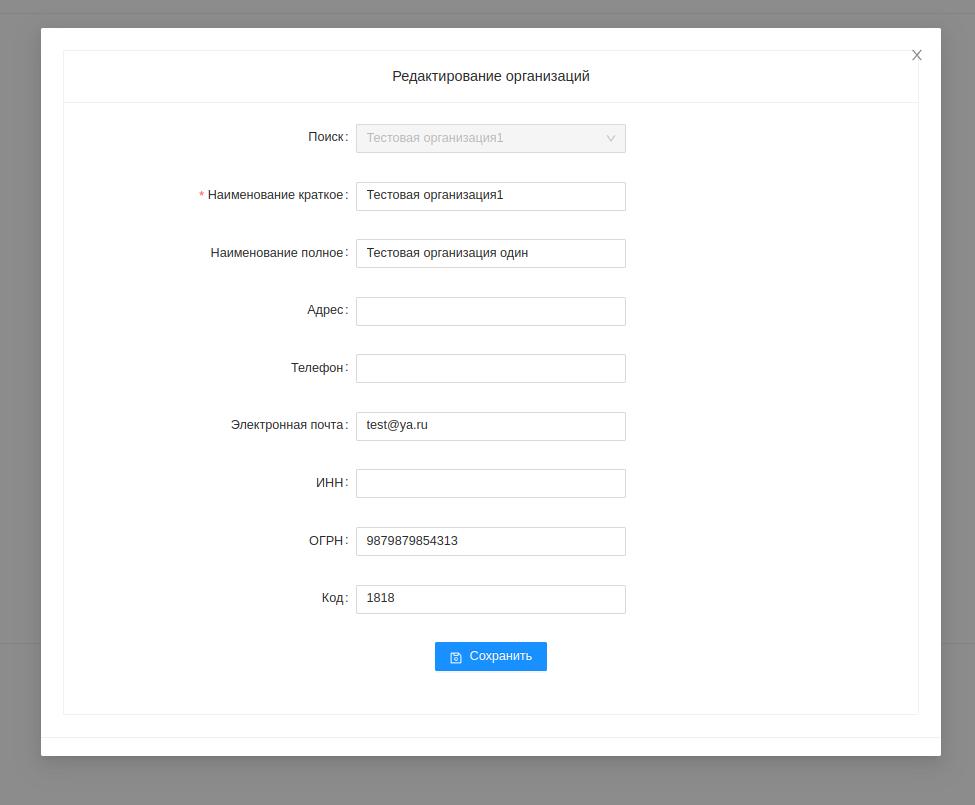
Task: Click into the Наименование полное field
Action: (490, 253)
